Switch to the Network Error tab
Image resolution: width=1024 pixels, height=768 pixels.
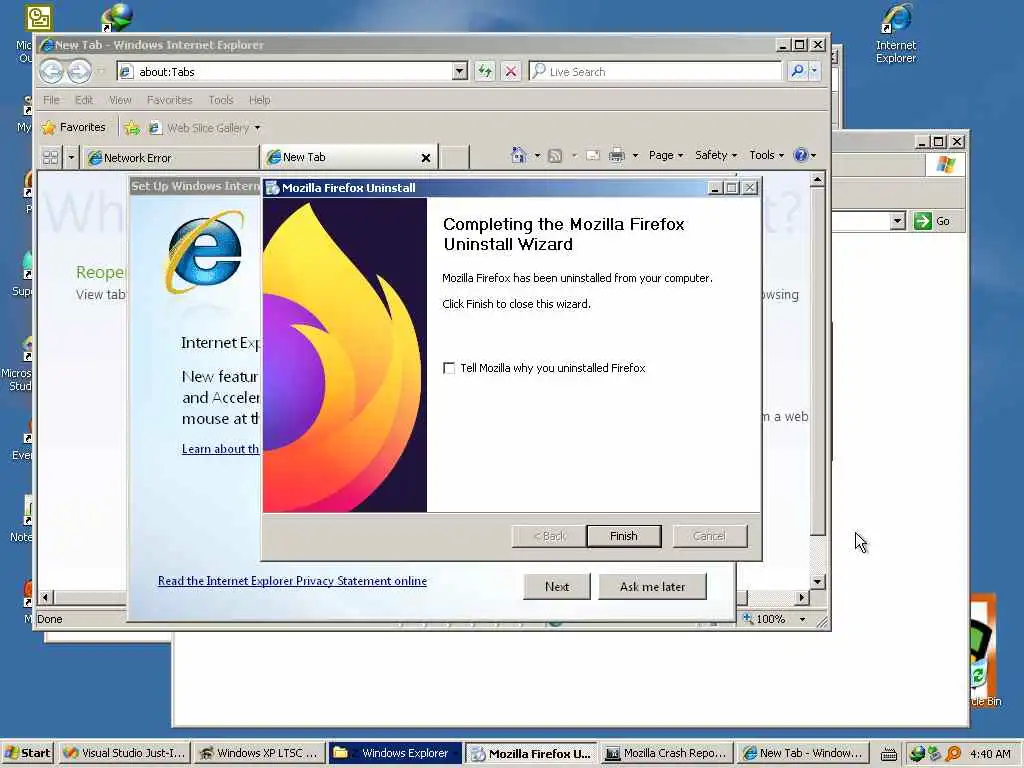(170, 157)
